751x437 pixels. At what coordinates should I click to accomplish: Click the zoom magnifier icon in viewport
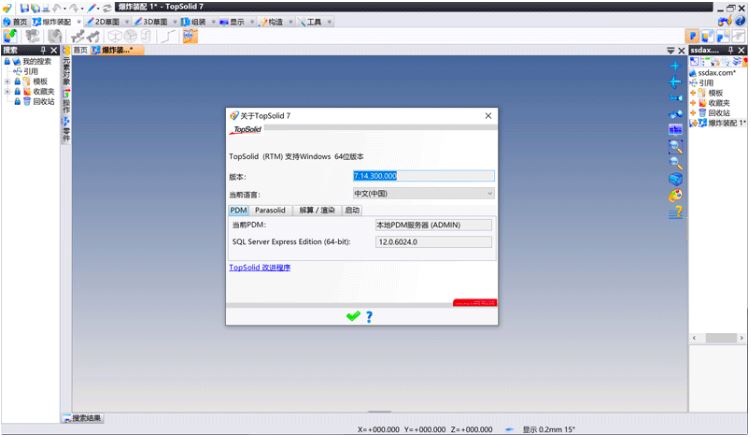675,145
